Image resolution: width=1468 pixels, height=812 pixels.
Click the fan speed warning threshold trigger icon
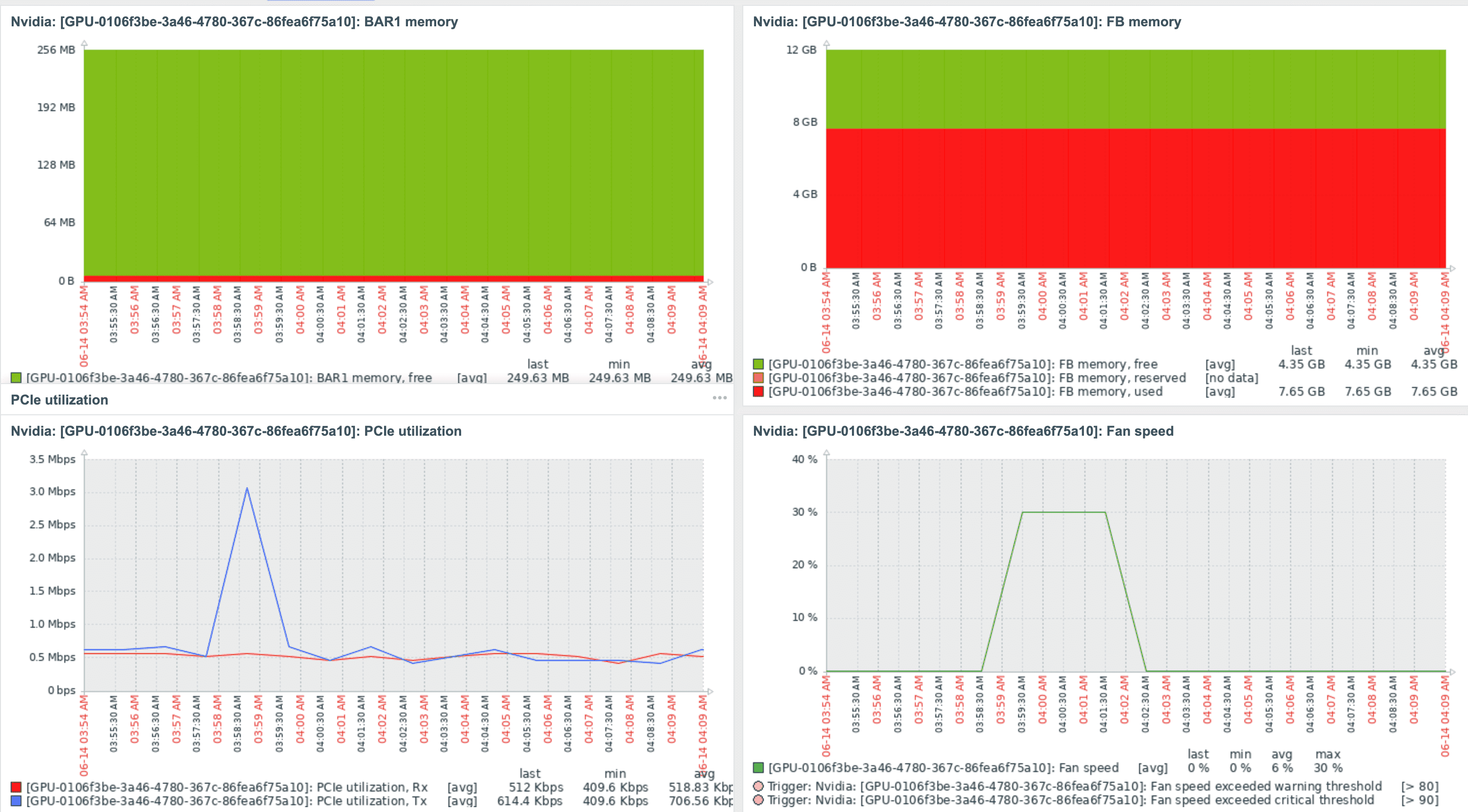click(758, 786)
